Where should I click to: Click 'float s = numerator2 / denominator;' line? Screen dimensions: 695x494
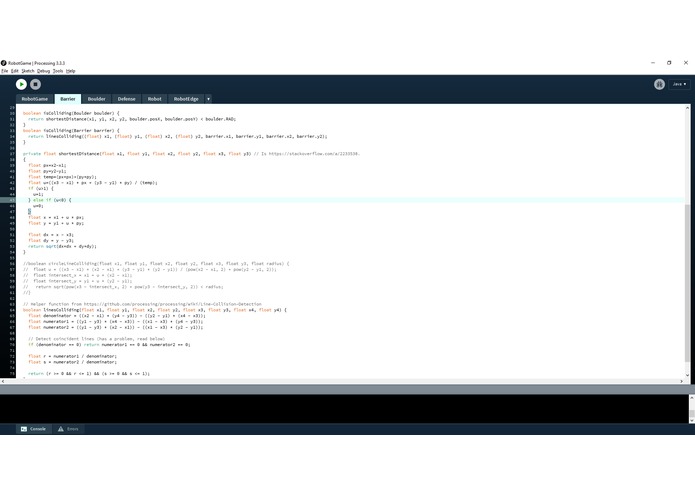pyautogui.click(x=73, y=362)
